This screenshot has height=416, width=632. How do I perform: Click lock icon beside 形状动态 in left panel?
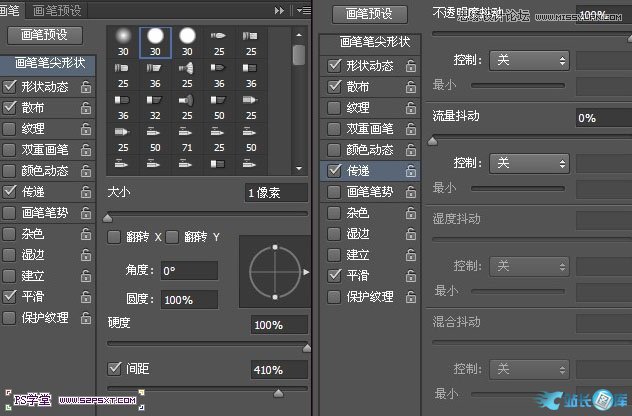[86, 87]
